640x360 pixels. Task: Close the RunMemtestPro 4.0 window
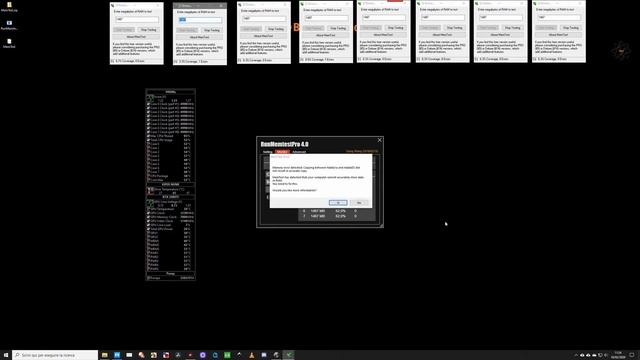(380, 140)
